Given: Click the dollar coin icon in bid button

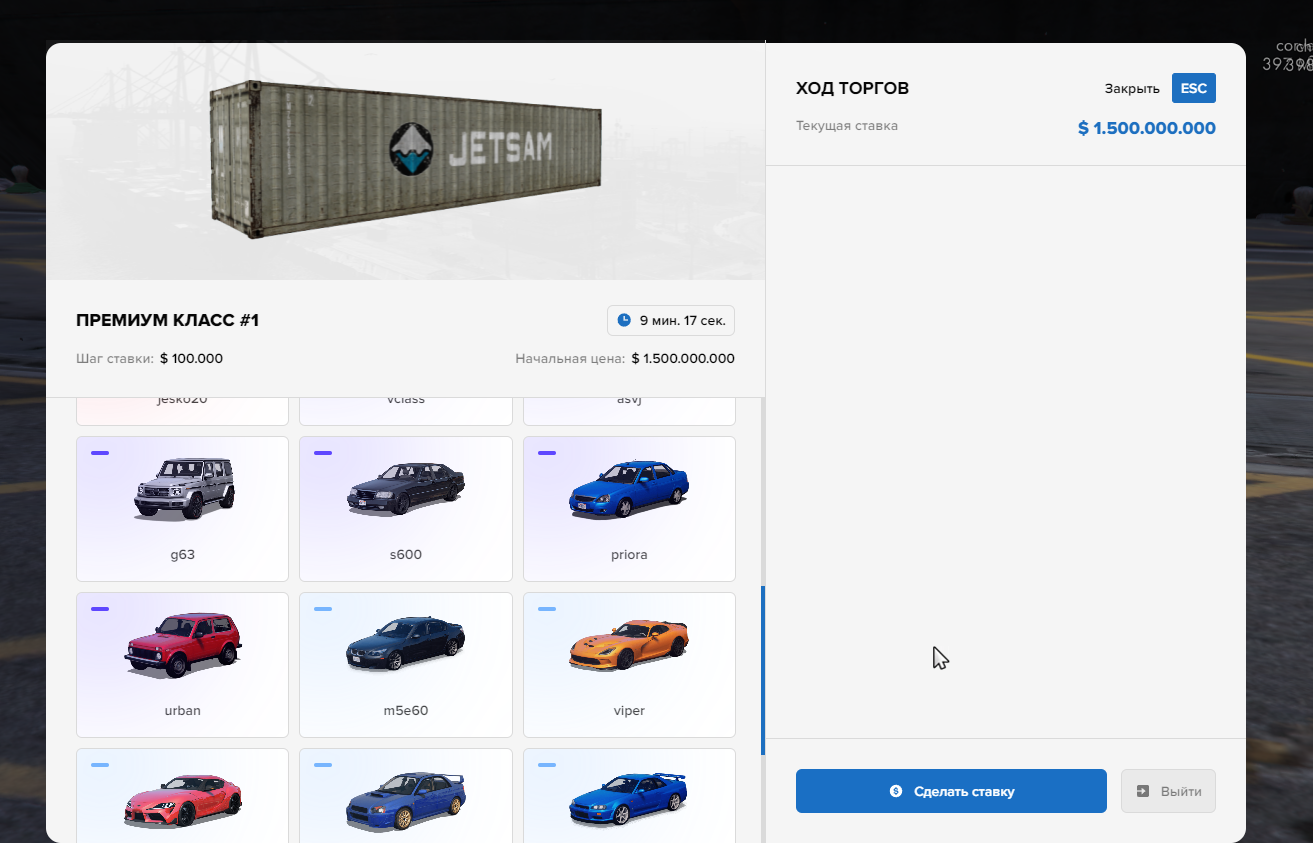Looking at the screenshot, I should pyautogui.click(x=896, y=791).
